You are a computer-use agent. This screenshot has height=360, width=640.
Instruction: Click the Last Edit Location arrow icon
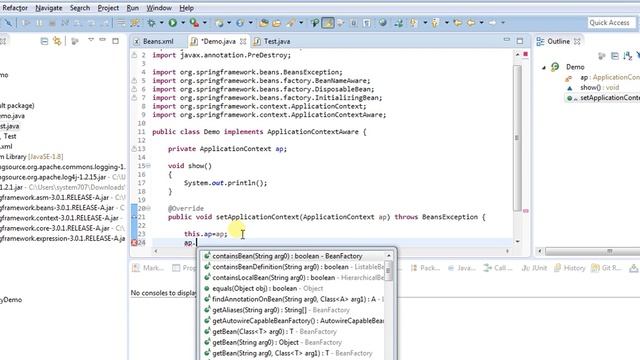tap(458, 23)
